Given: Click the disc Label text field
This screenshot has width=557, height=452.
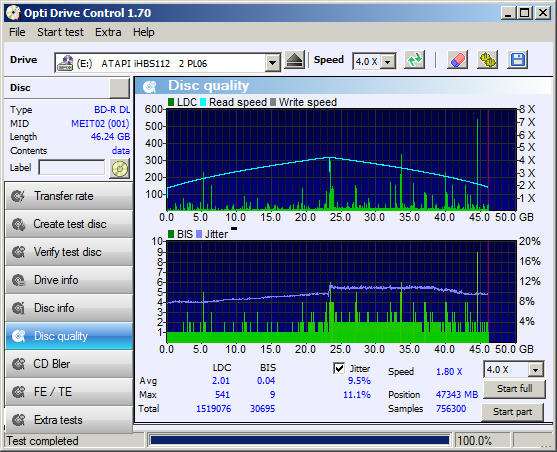Looking at the screenshot, I should (72, 167).
